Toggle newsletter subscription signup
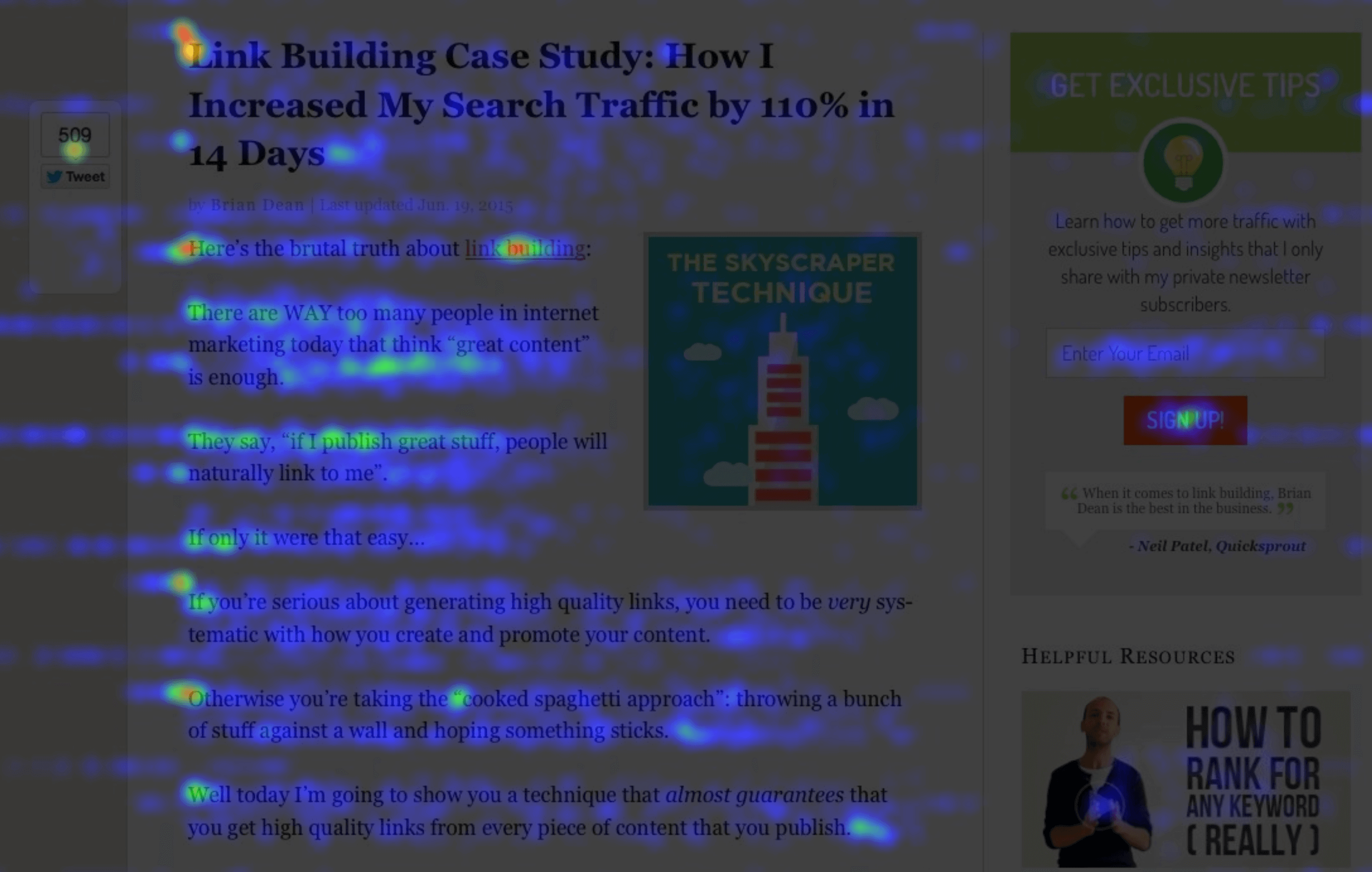The height and width of the screenshot is (872, 1372). [x=1183, y=419]
